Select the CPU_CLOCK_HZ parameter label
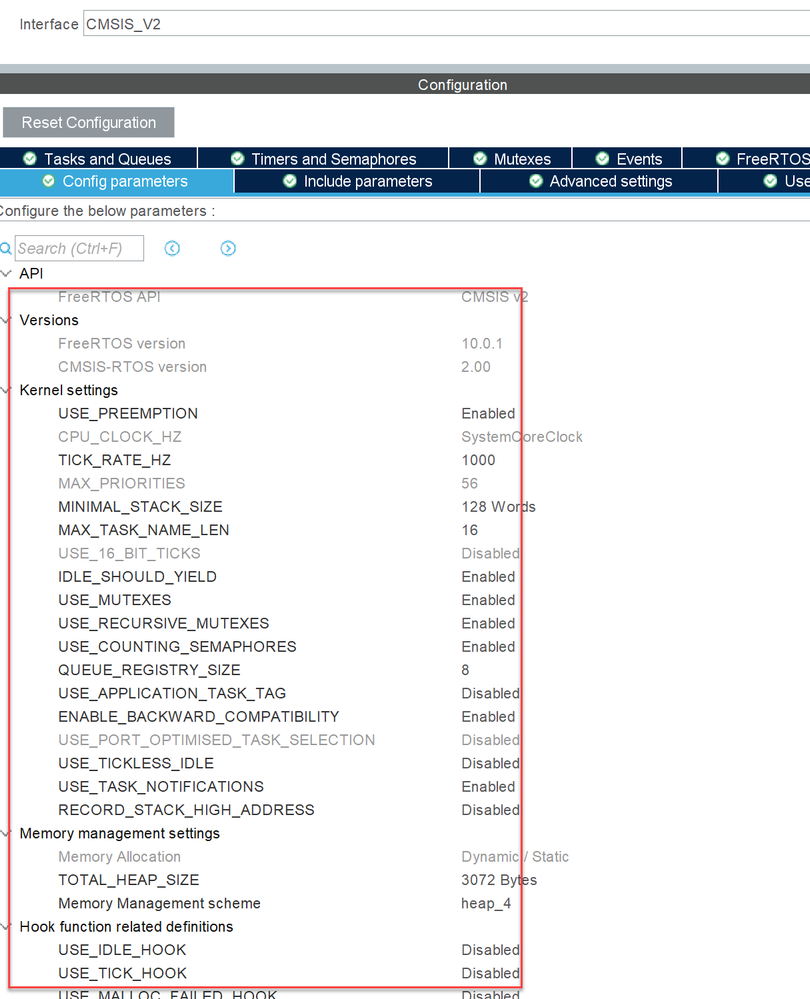This screenshot has height=999, width=810. click(120, 437)
